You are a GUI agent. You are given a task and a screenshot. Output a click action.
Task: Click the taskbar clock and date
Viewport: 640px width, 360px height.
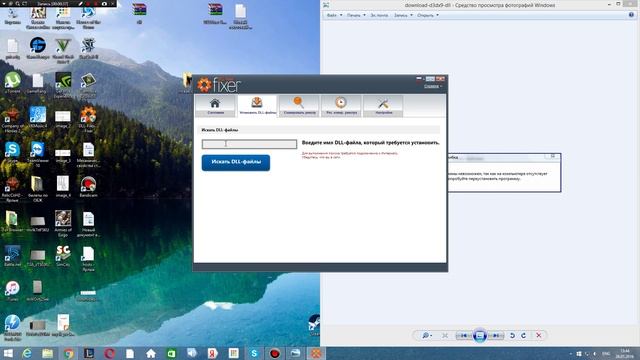624,353
